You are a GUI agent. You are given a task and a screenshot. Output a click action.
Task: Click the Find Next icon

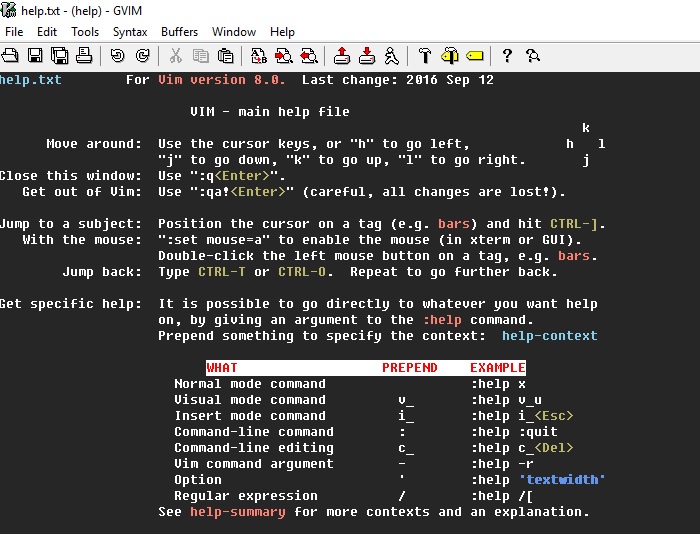[283, 56]
